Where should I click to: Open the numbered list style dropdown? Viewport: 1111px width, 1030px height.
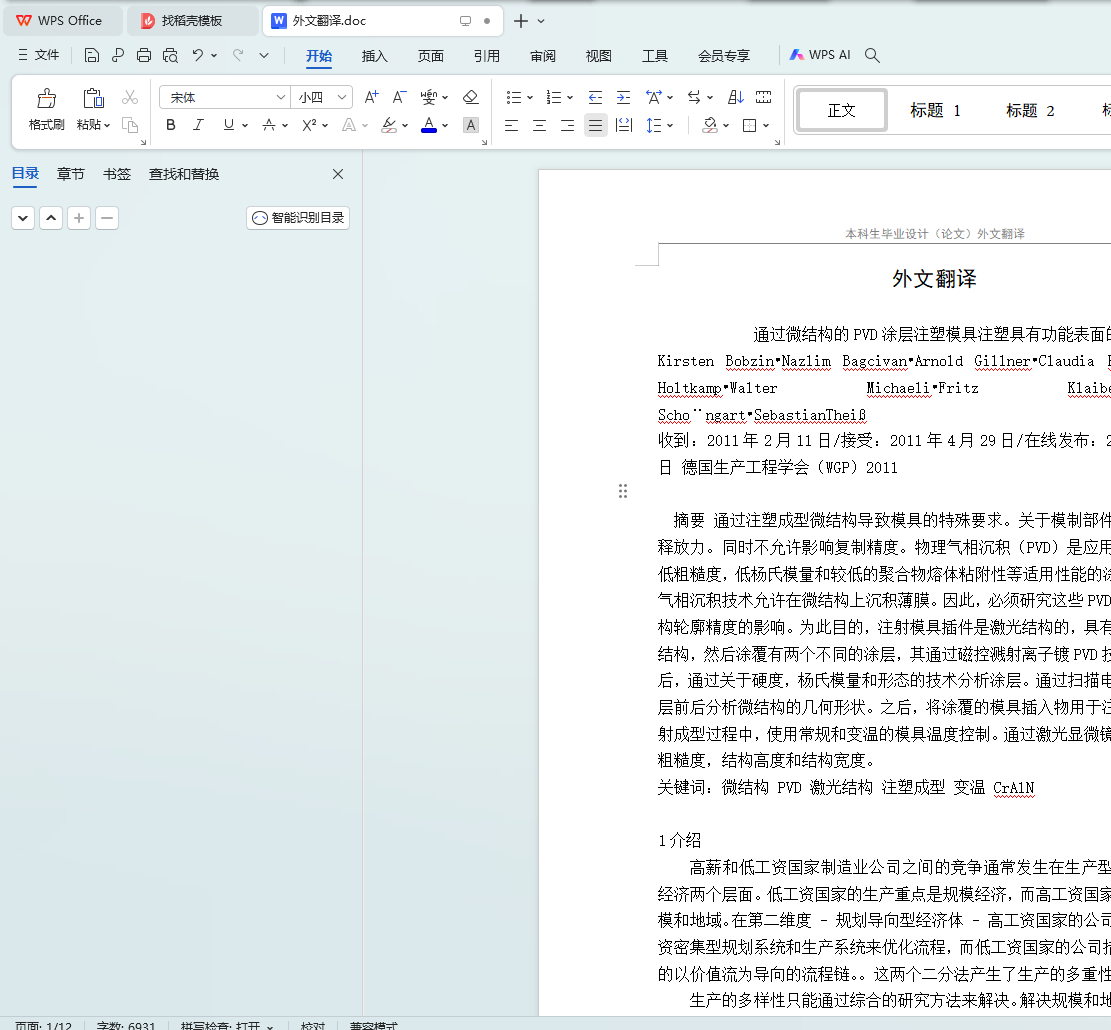[x=570, y=98]
